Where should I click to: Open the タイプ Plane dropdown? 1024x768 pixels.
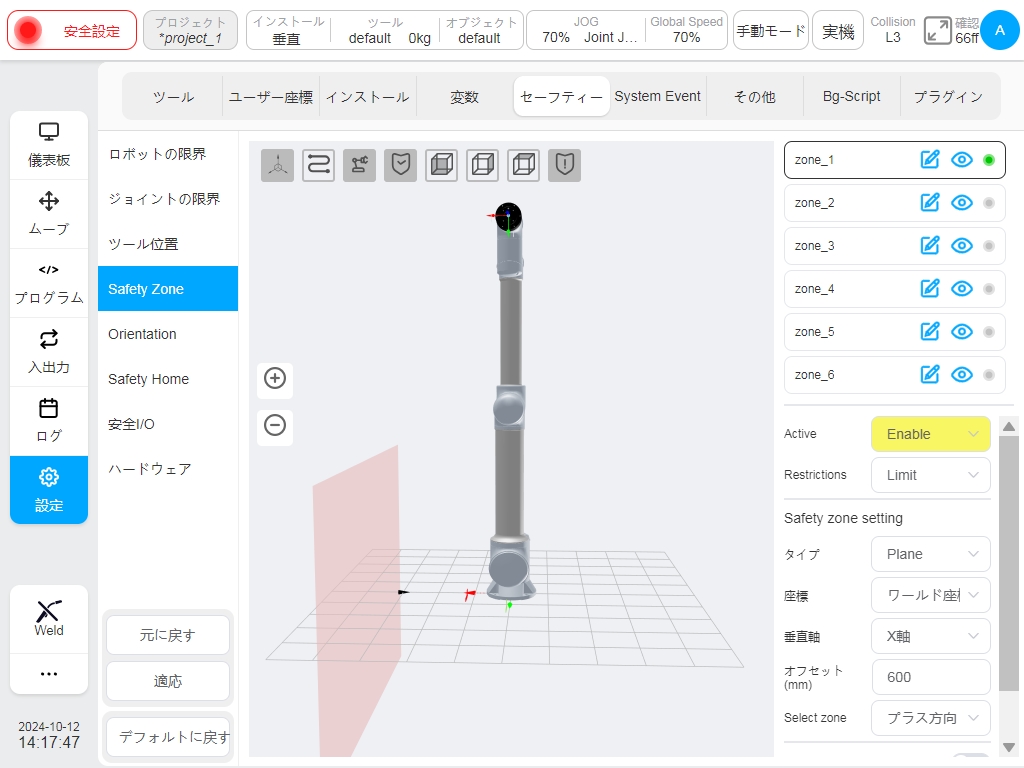click(931, 554)
